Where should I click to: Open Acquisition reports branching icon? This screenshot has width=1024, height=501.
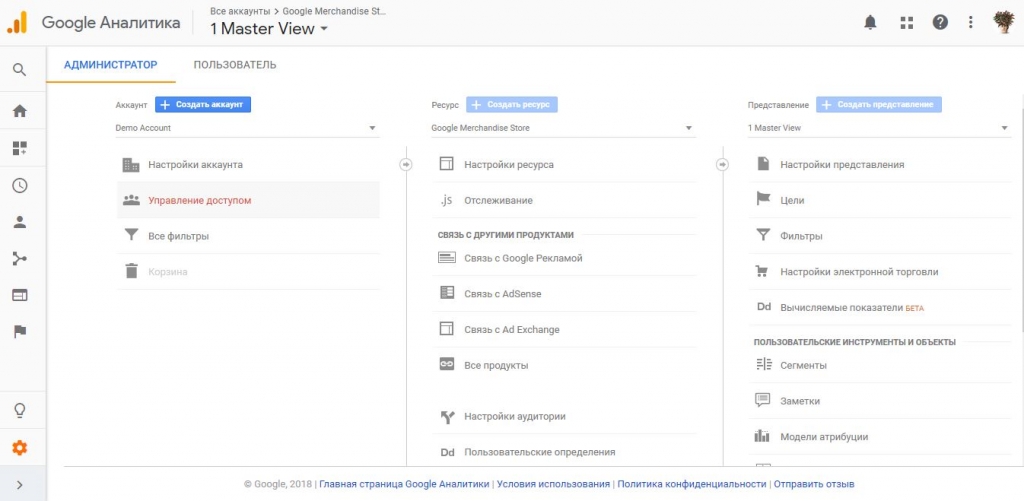[20, 259]
